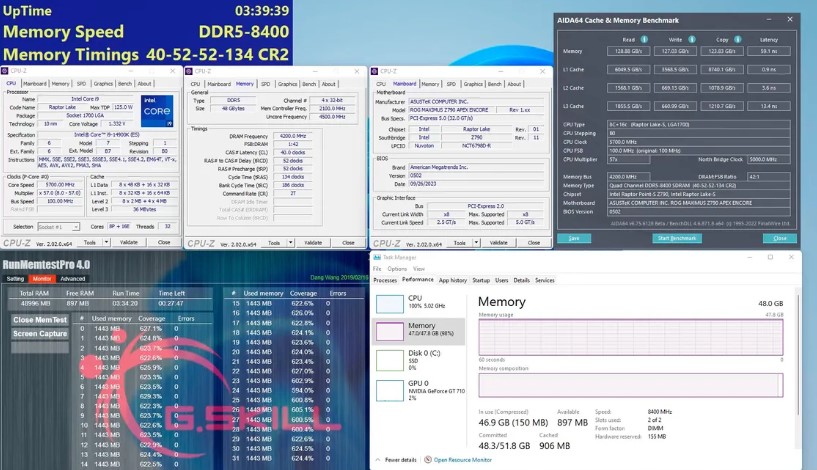The width and height of the screenshot is (817, 470).
Task: Click Validate in CPU-Z Mainboard window
Action: (x=499, y=243)
